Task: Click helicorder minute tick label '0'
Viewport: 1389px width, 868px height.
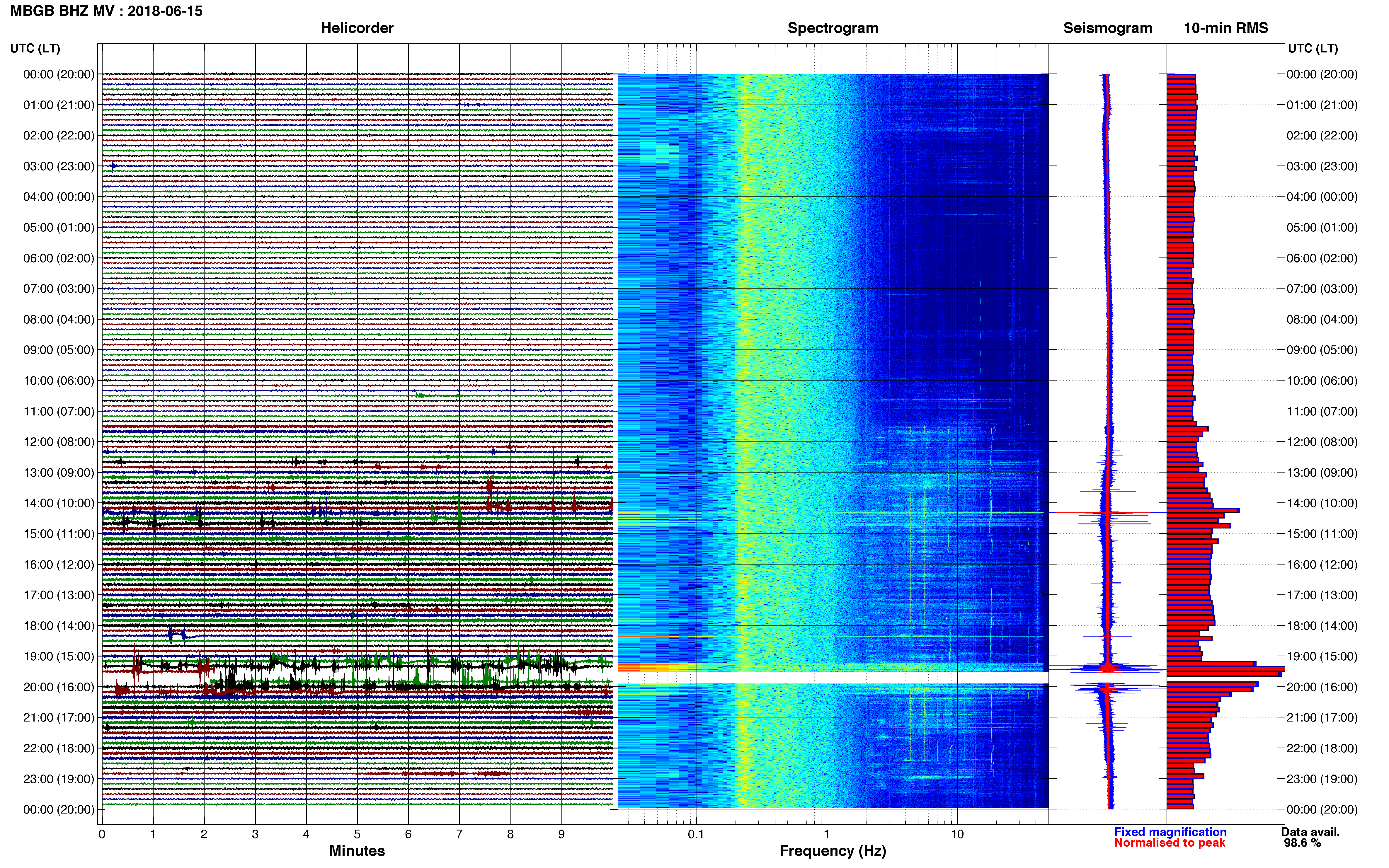Action: click(102, 834)
